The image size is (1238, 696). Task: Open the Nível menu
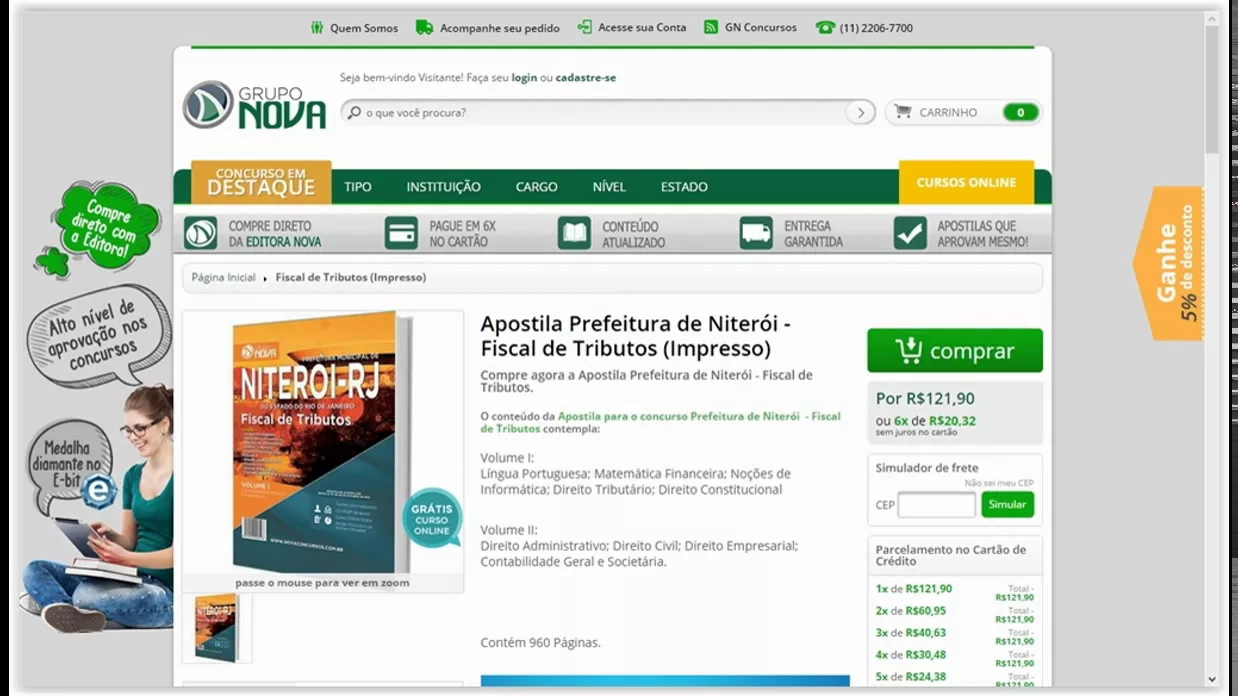(609, 187)
